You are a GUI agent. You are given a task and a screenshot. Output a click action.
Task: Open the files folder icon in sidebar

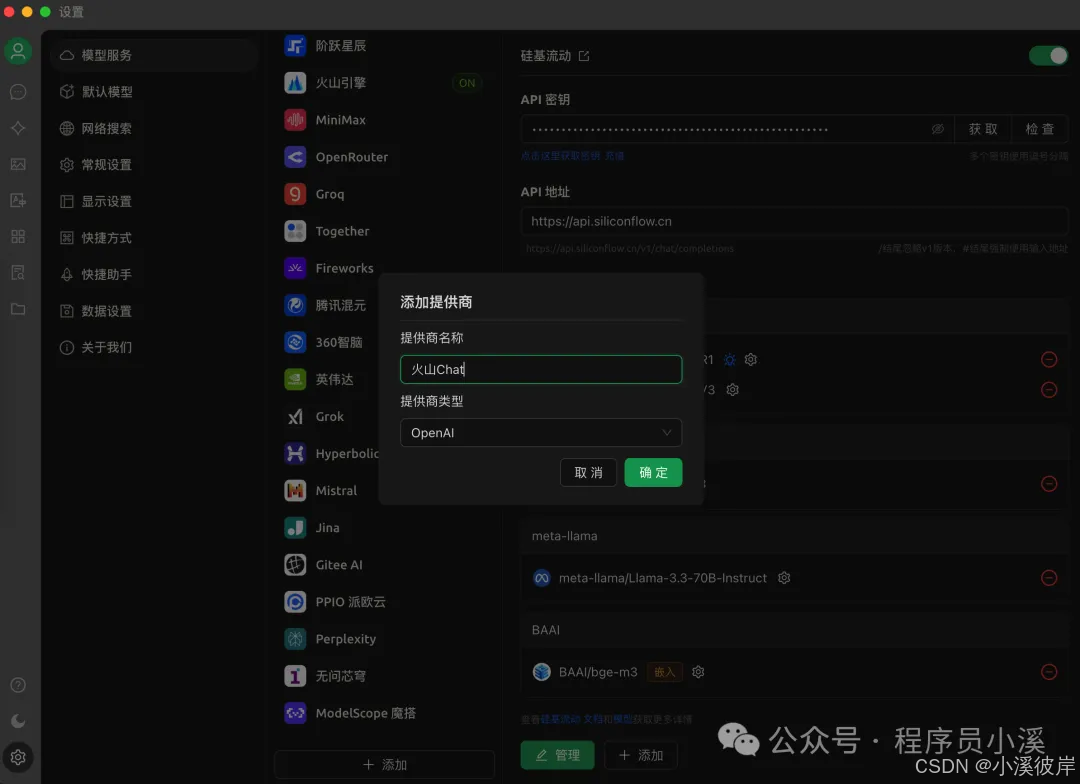(x=18, y=309)
